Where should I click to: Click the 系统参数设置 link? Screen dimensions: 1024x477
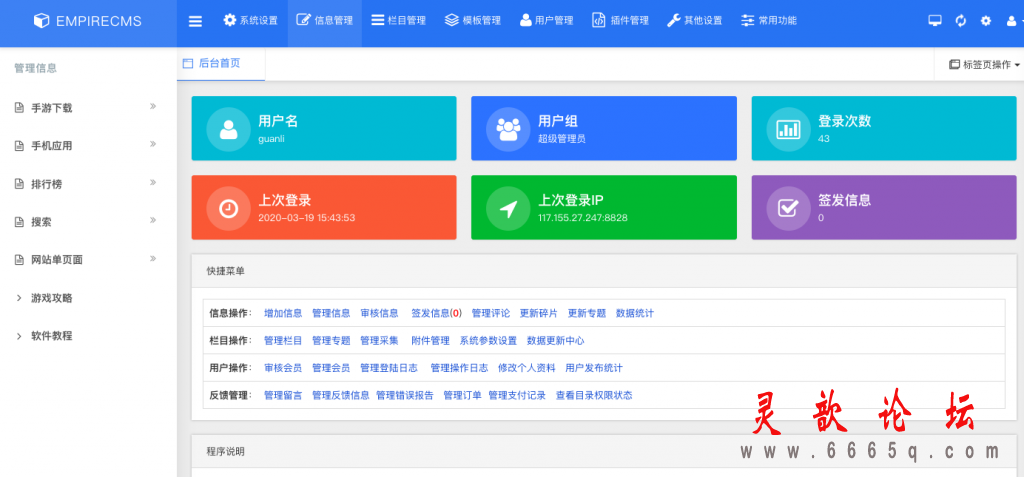click(488, 340)
